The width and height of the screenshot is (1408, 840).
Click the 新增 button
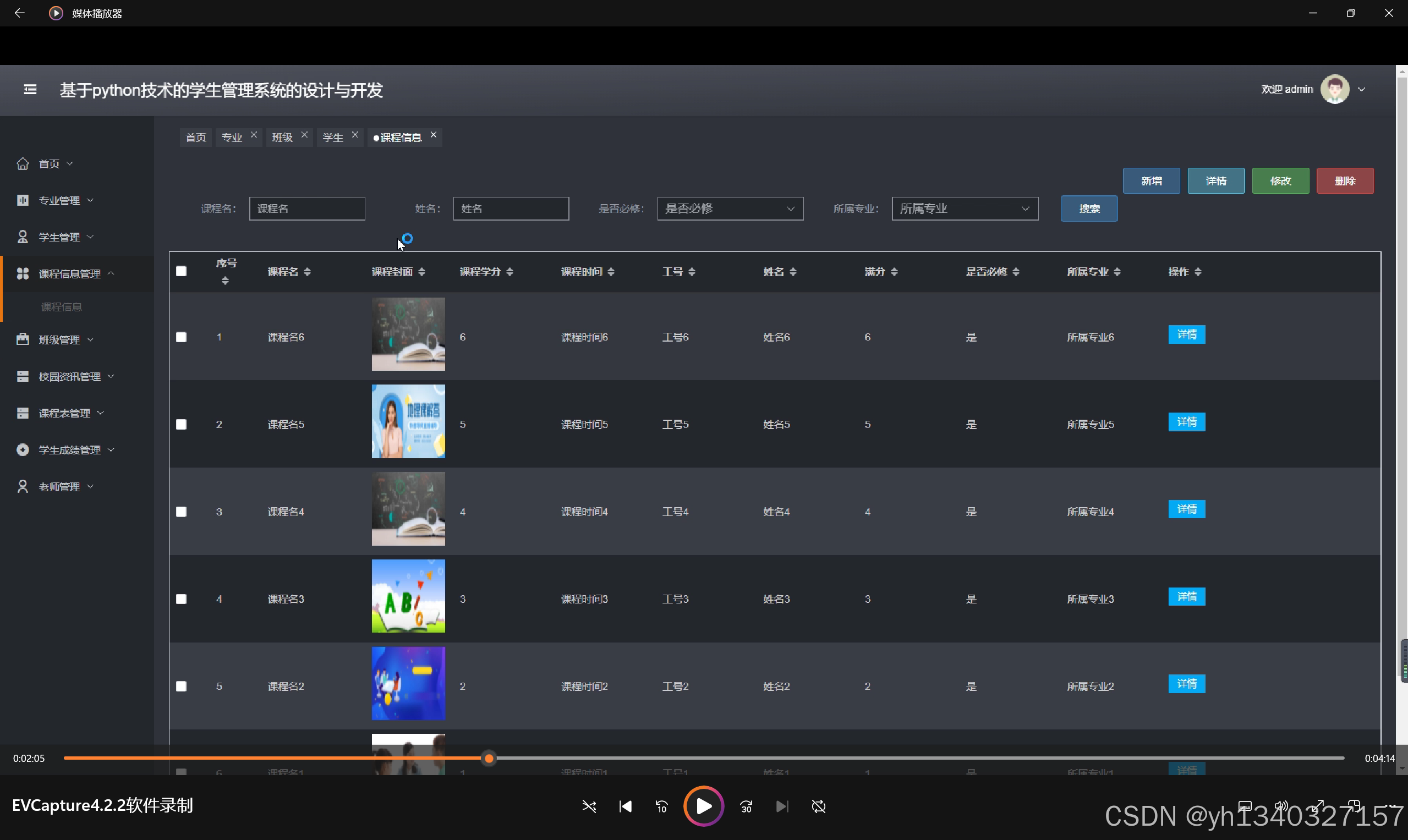click(x=1151, y=181)
